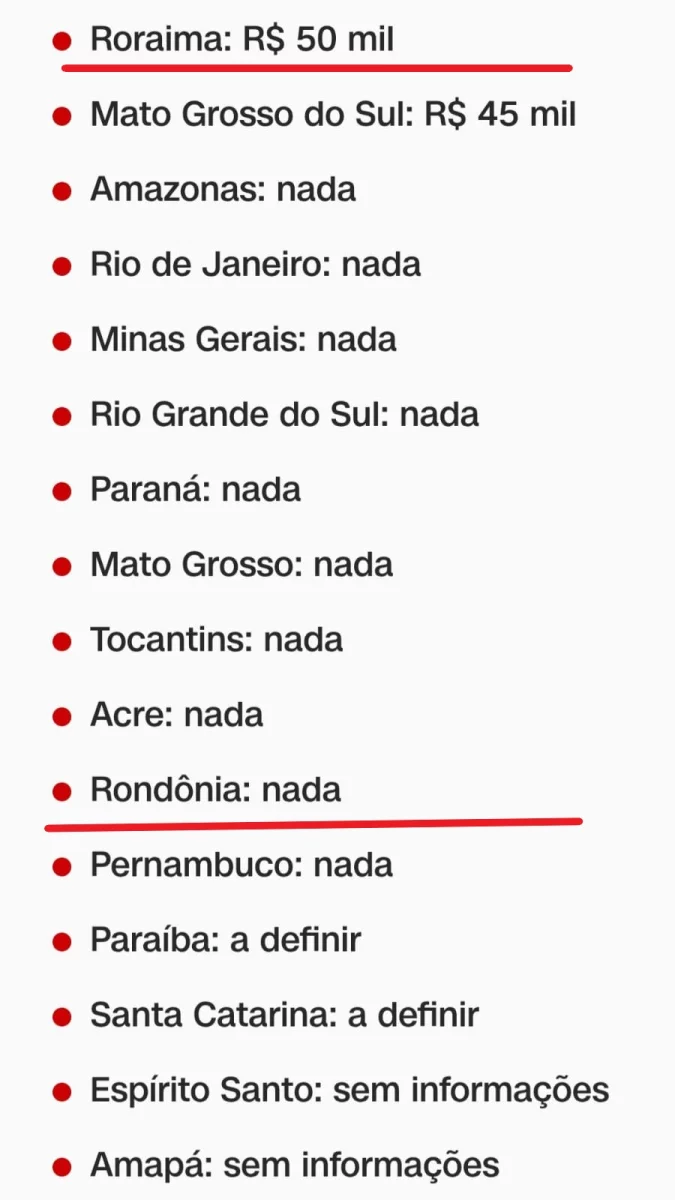This screenshot has height=1200, width=675.
Task: Click Paraíba: a definir text
Action: 225,940
